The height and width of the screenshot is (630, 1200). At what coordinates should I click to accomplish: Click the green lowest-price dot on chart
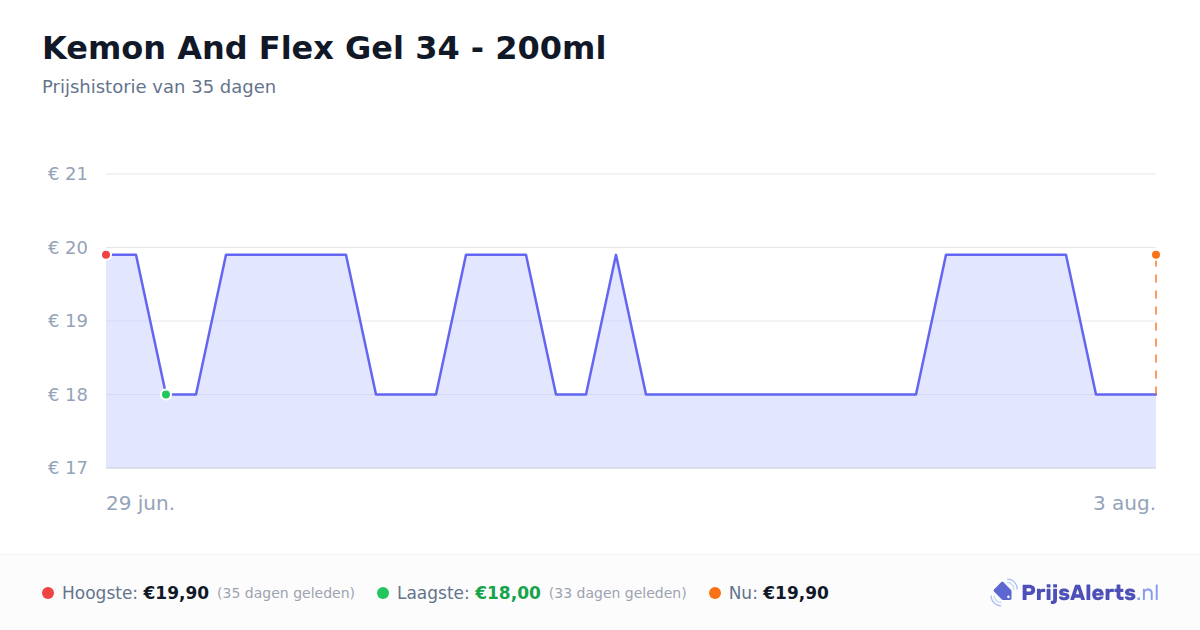166,394
